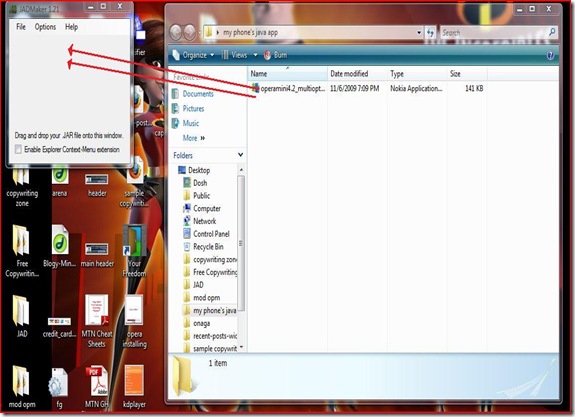Select JAD desktop folder icon
575x417 pixels.
[22, 316]
